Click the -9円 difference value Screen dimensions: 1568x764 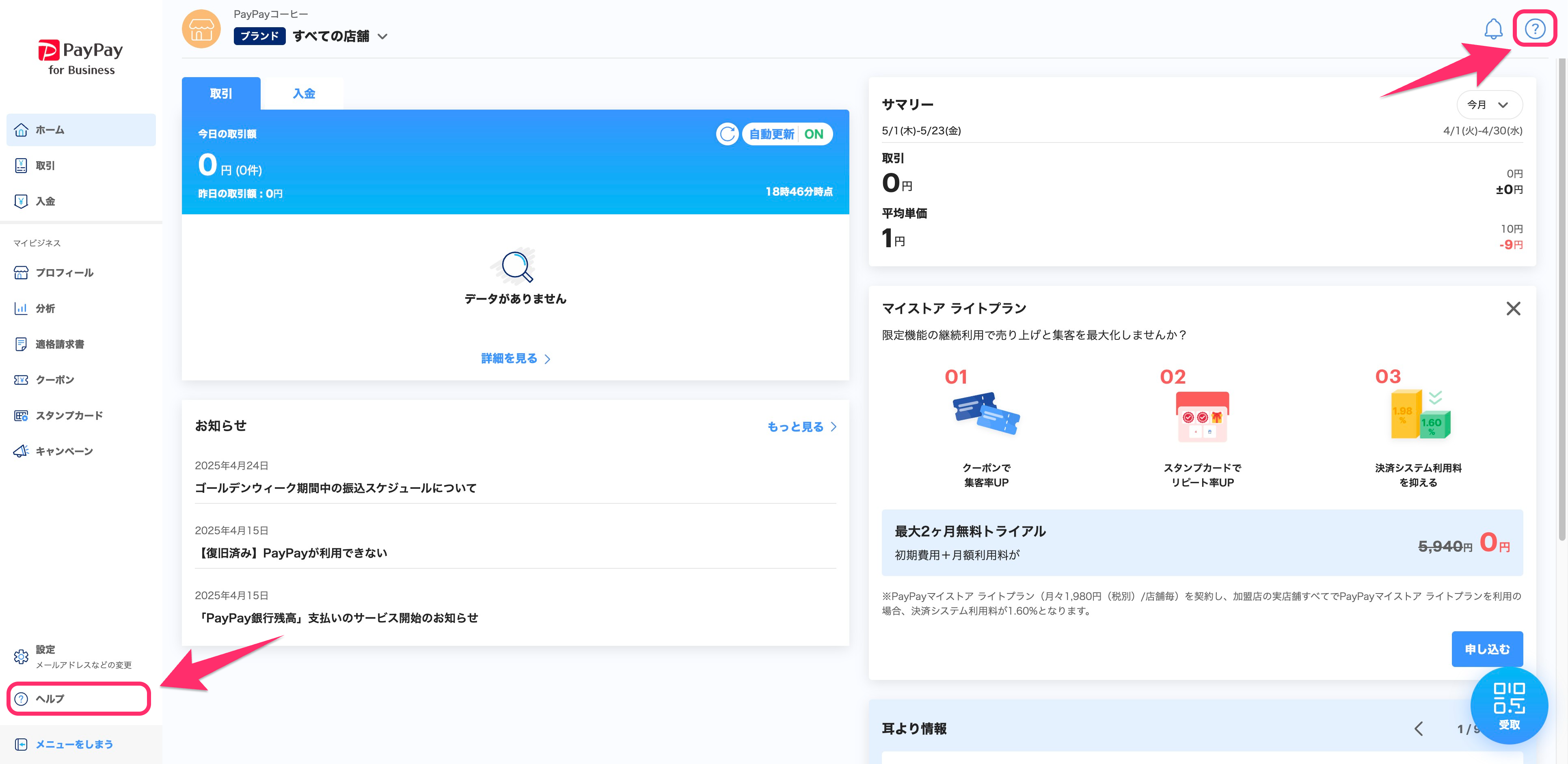pos(1511,245)
